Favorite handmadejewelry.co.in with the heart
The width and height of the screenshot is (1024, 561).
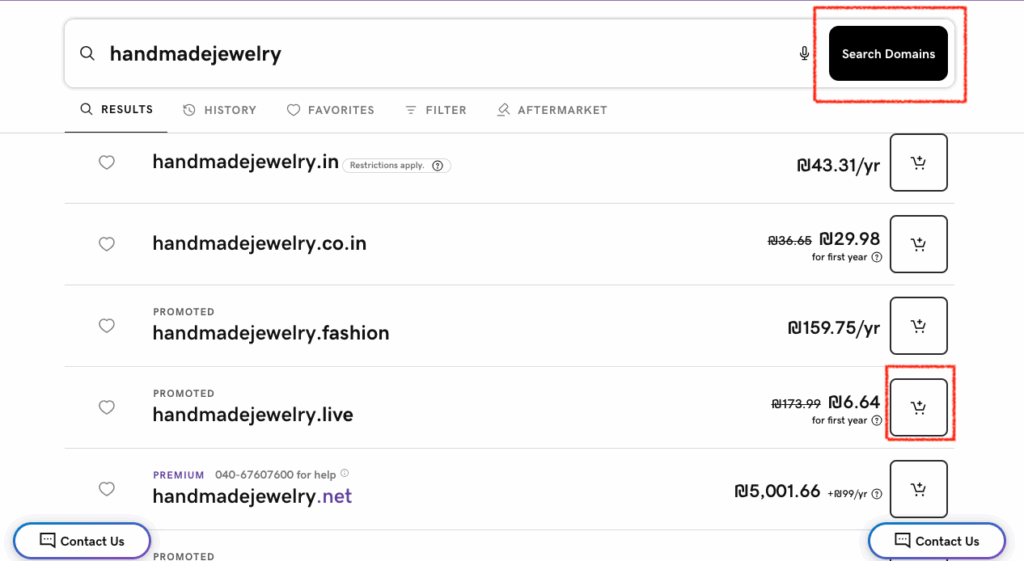coord(107,244)
